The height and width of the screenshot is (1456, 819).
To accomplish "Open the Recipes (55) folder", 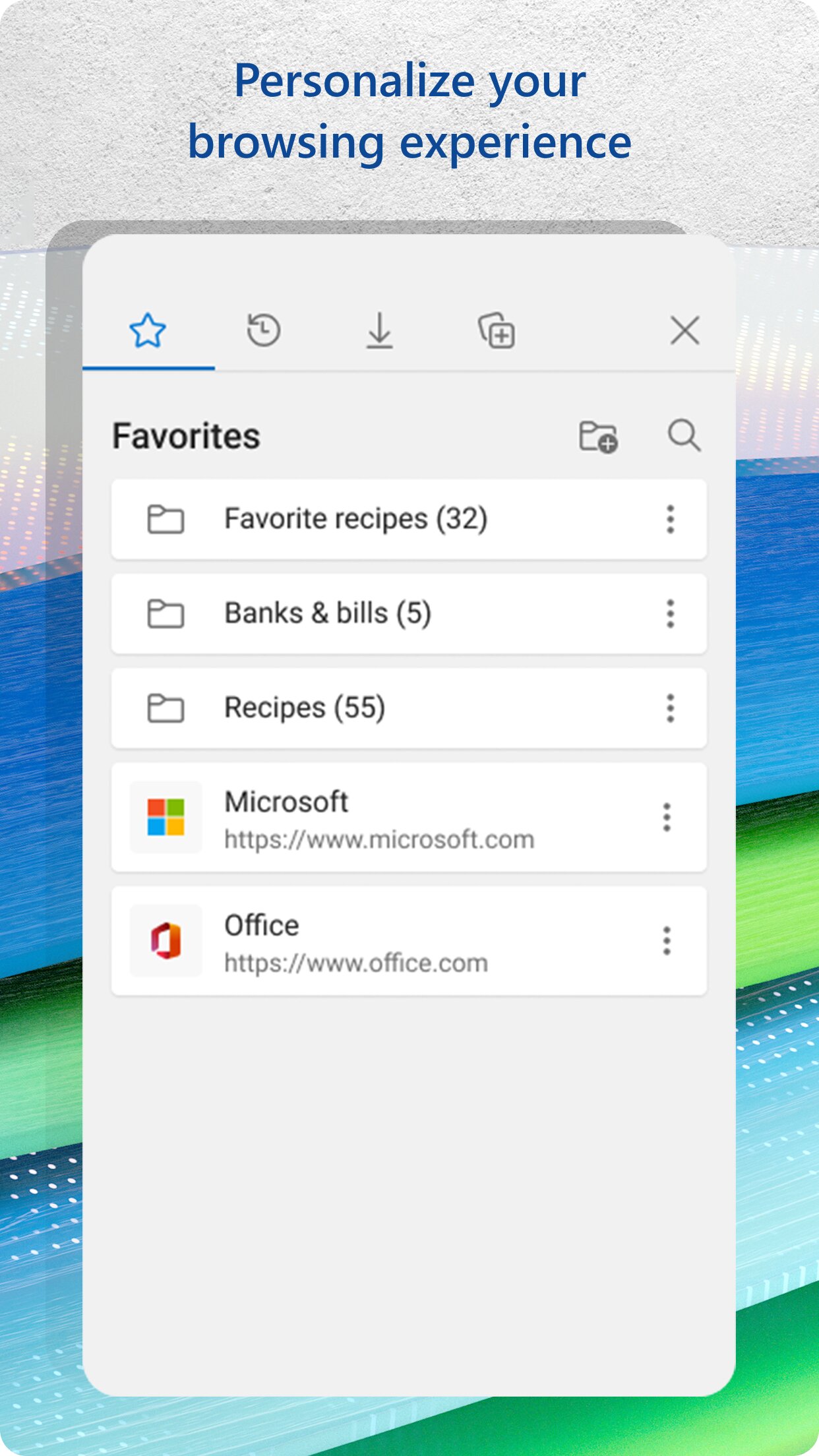I will tap(409, 708).
